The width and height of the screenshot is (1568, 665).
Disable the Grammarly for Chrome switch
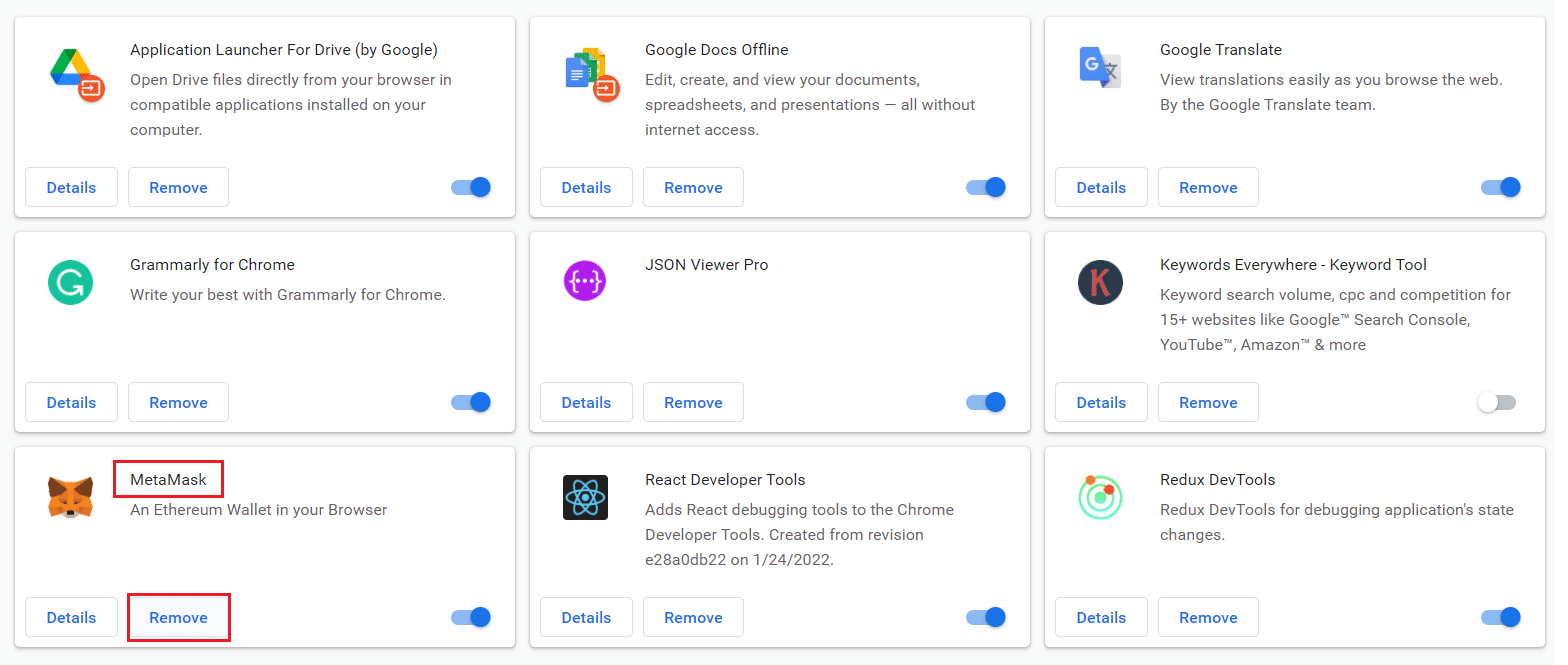click(471, 402)
